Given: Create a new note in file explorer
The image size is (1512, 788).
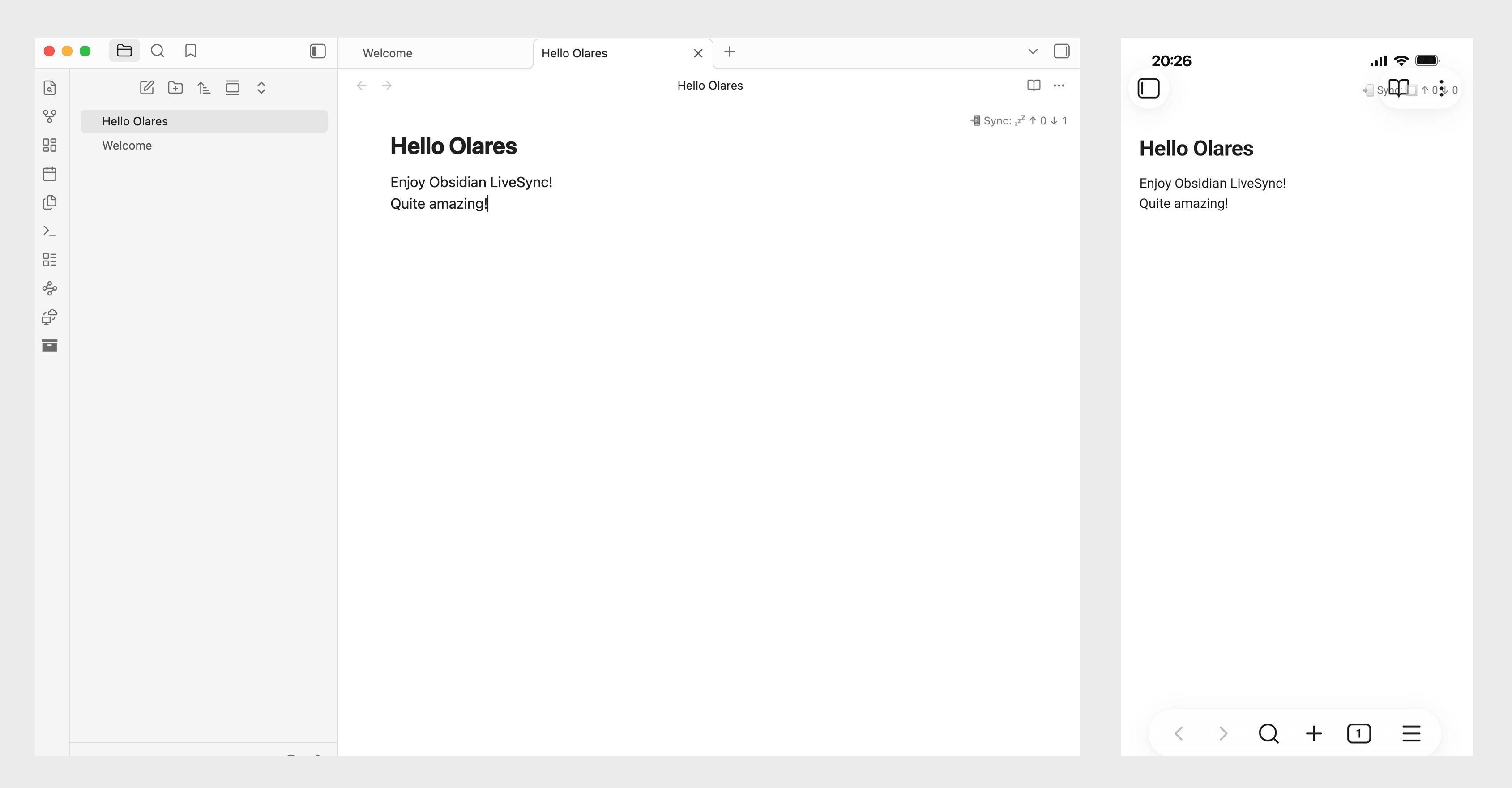Looking at the screenshot, I should [147, 88].
